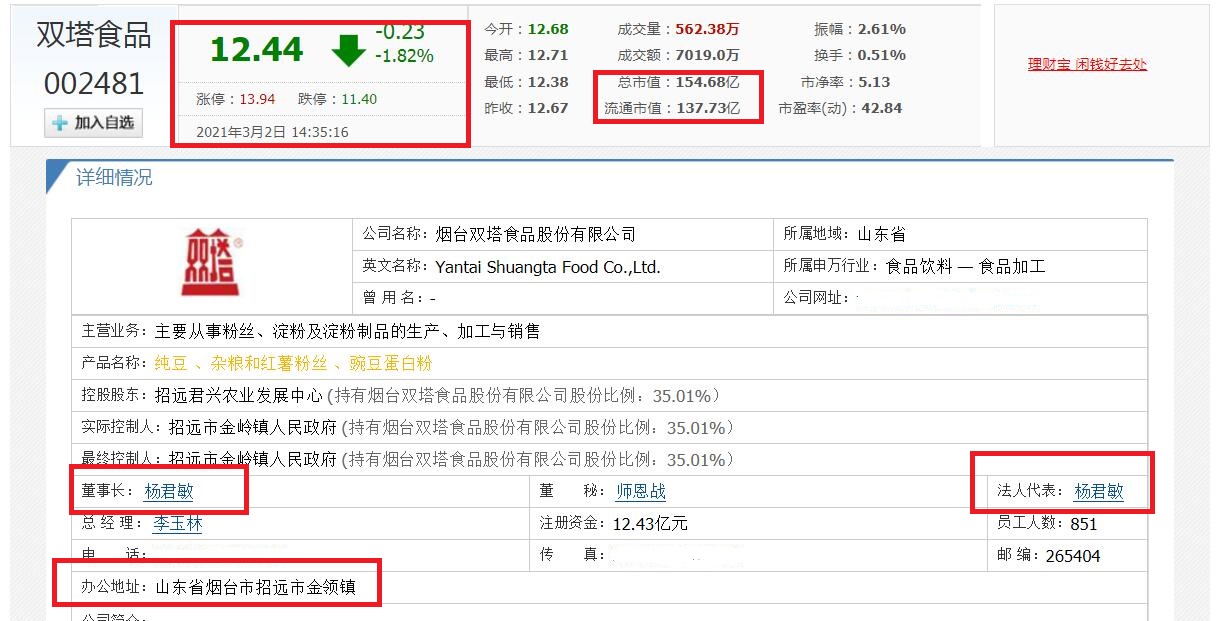Open general manager link 李玉林
The height and width of the screenshot is (621, 1219).
176,522
